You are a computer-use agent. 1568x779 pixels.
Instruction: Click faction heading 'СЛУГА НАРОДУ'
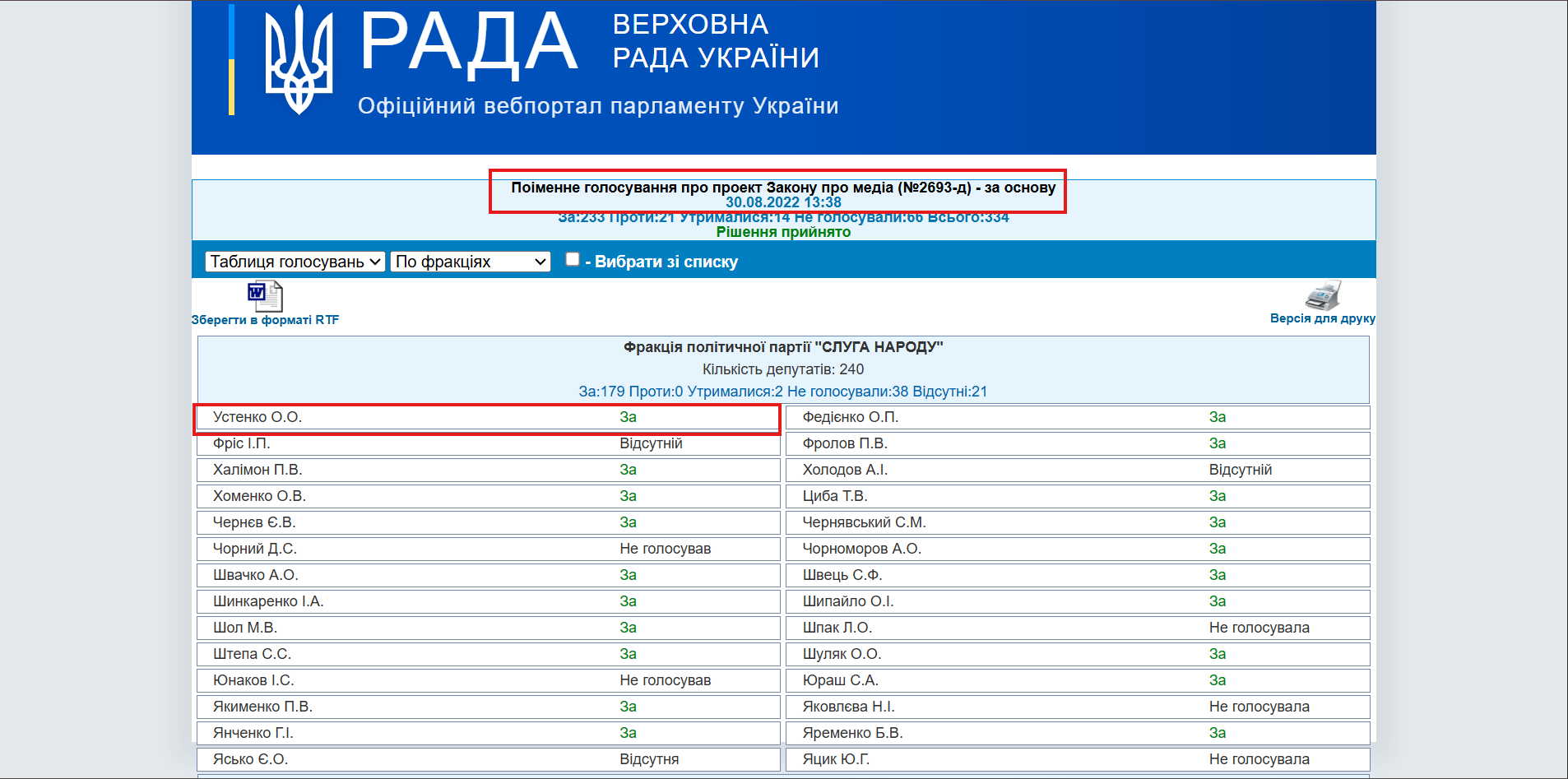click(x=783, y=347)
